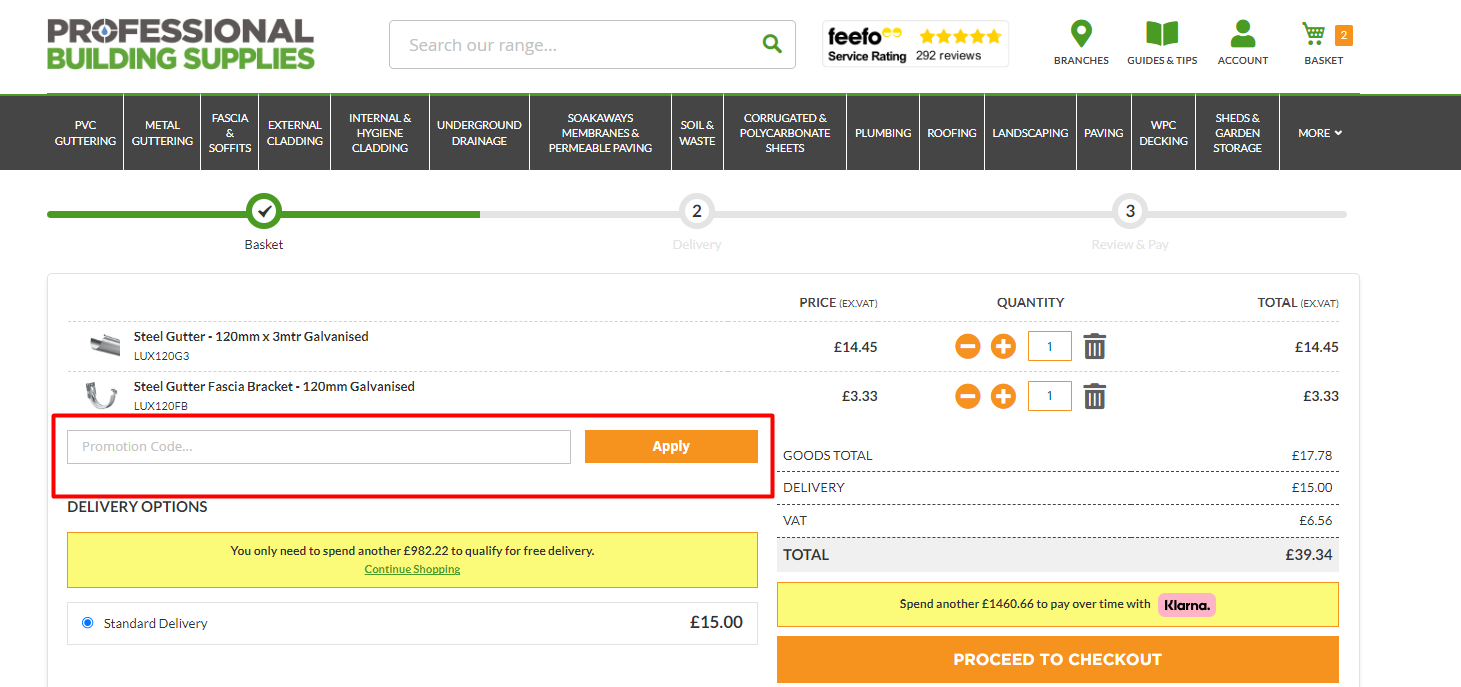View the Basket cart icon

pyautogui.click(x=1317, y=33)
